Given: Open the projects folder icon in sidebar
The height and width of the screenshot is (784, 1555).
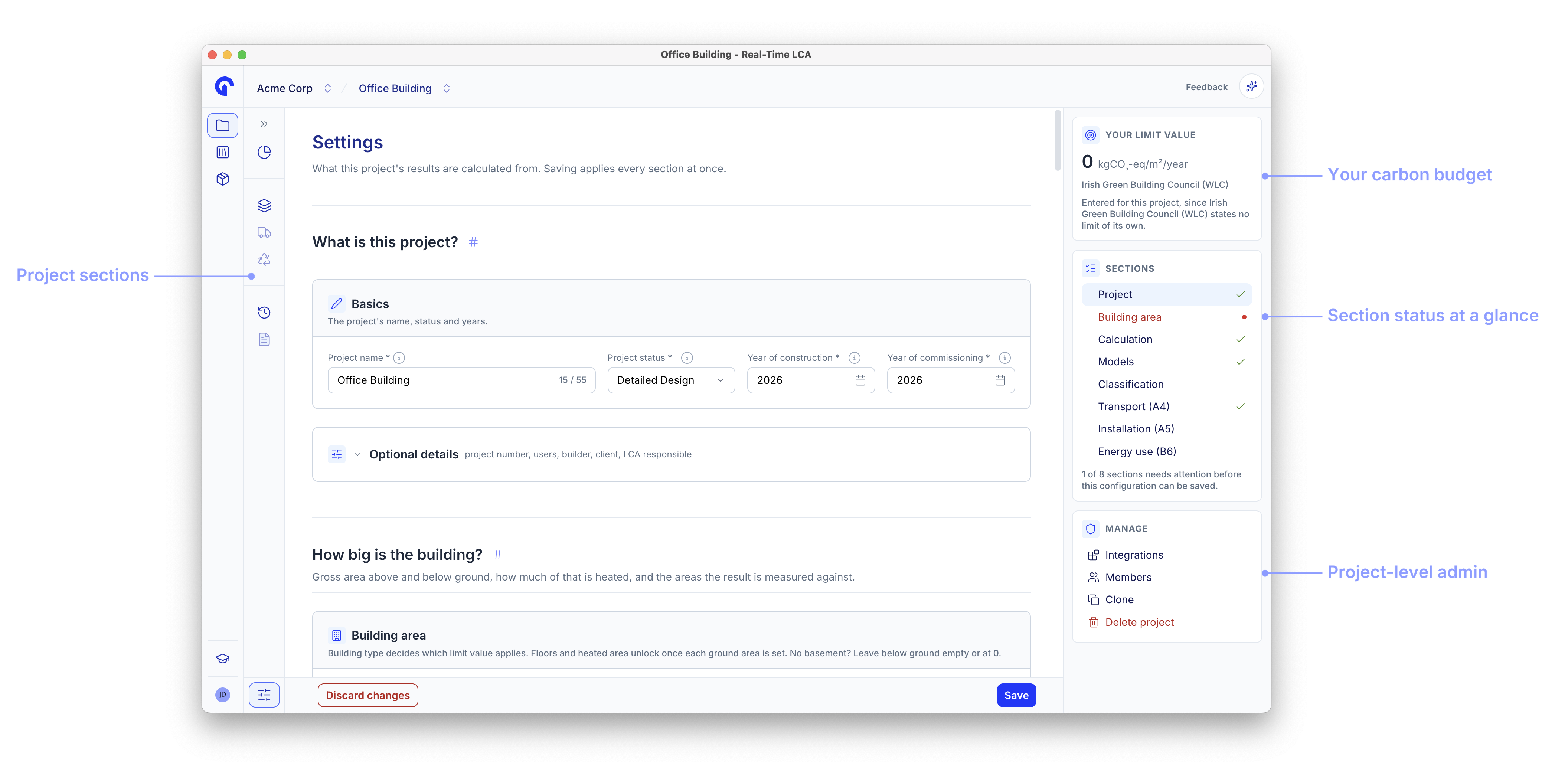Looking at the screenshot, I should [x=222, y=125].
